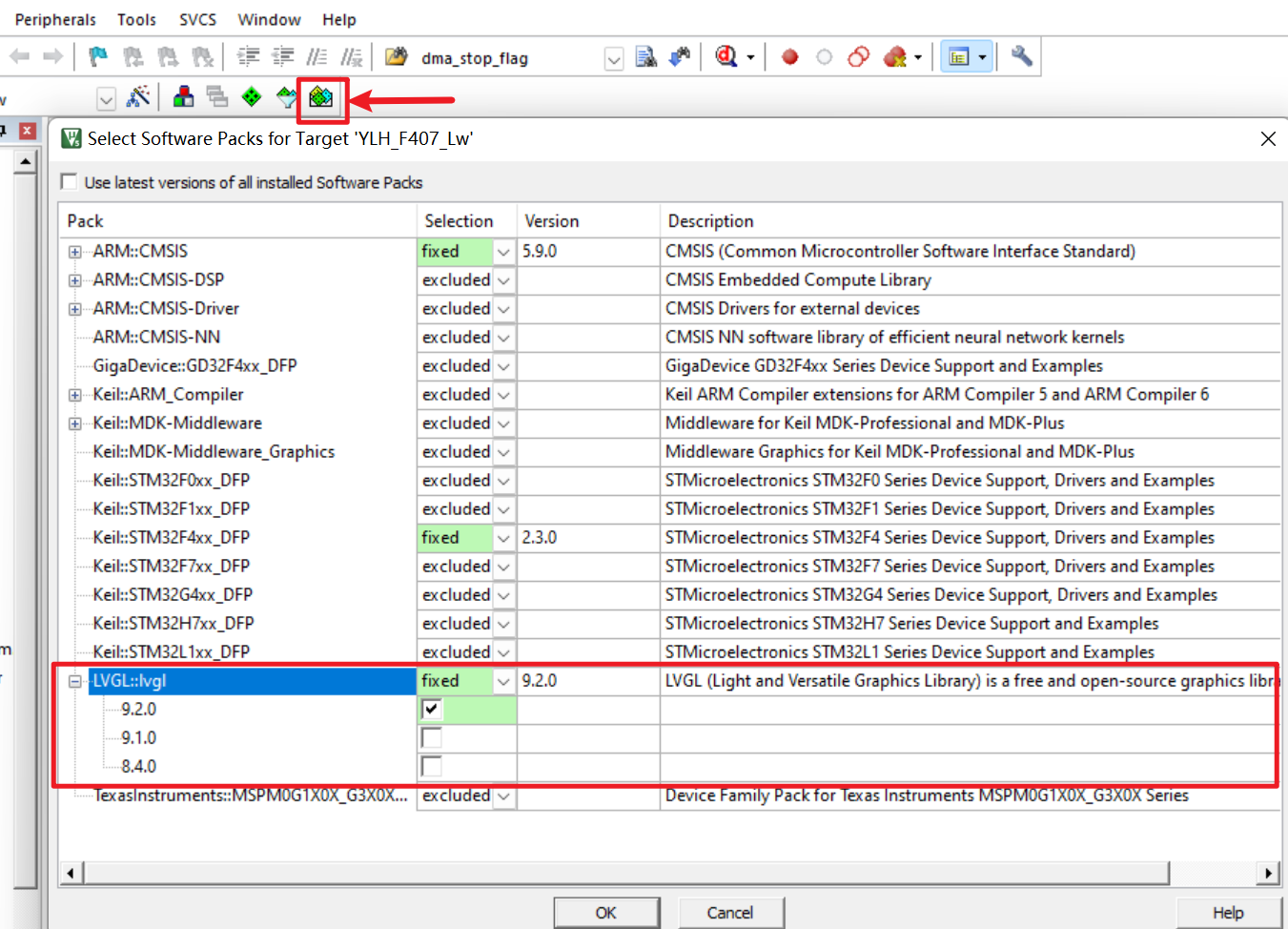
Task: Expand the ARM::CMSIS-DSP tree node
Action: point(74,280)
